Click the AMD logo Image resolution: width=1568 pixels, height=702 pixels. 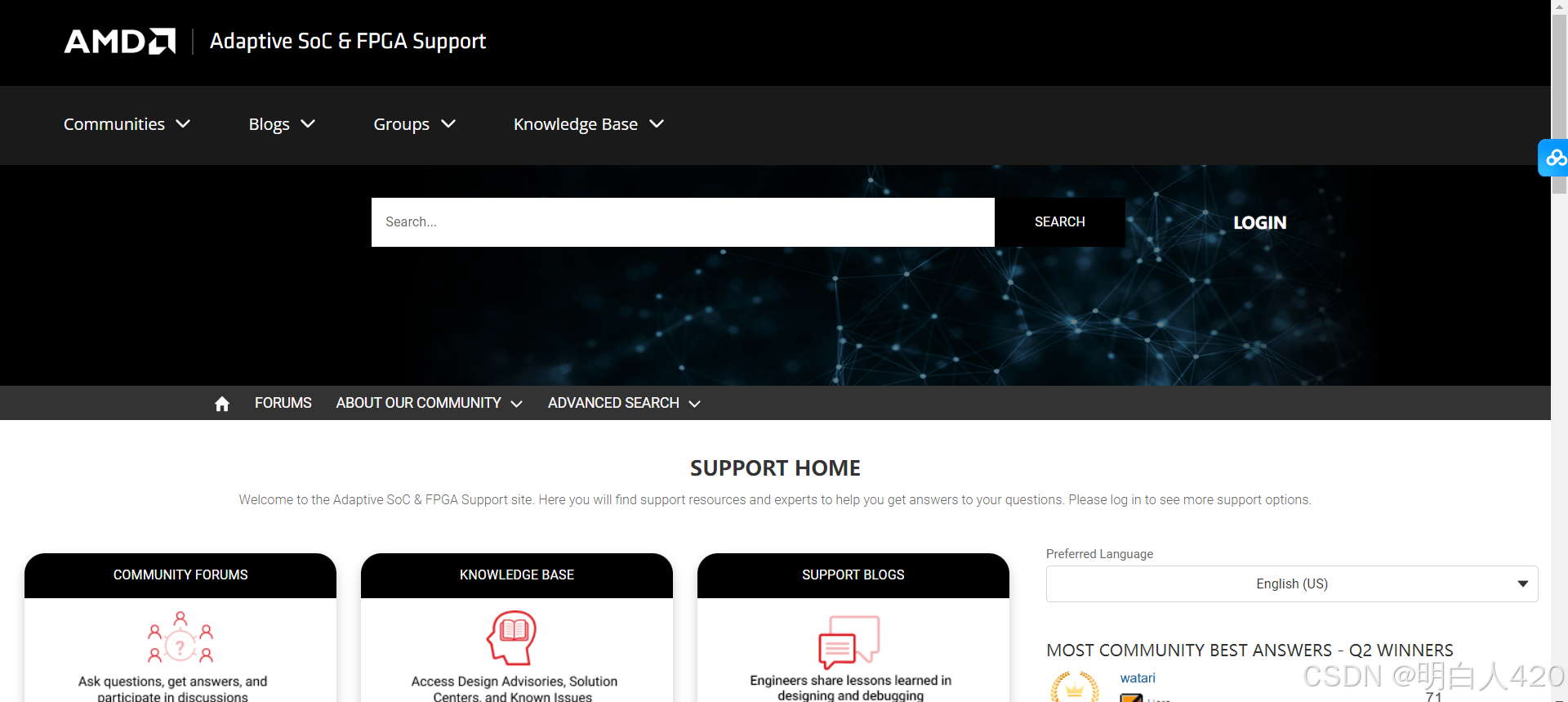pos(120,41)
